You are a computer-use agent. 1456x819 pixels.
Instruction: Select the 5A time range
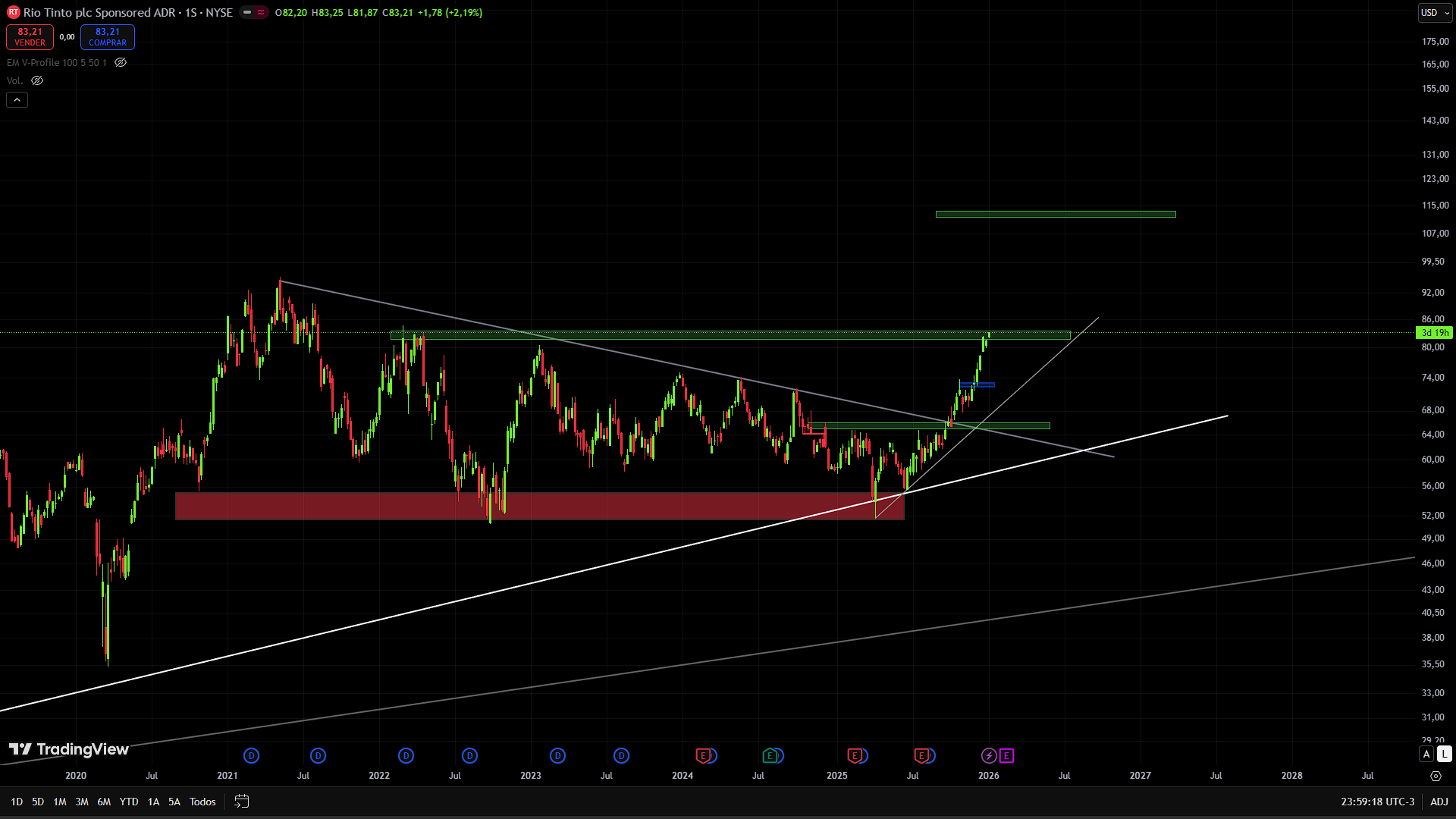(x=174, y=802)
